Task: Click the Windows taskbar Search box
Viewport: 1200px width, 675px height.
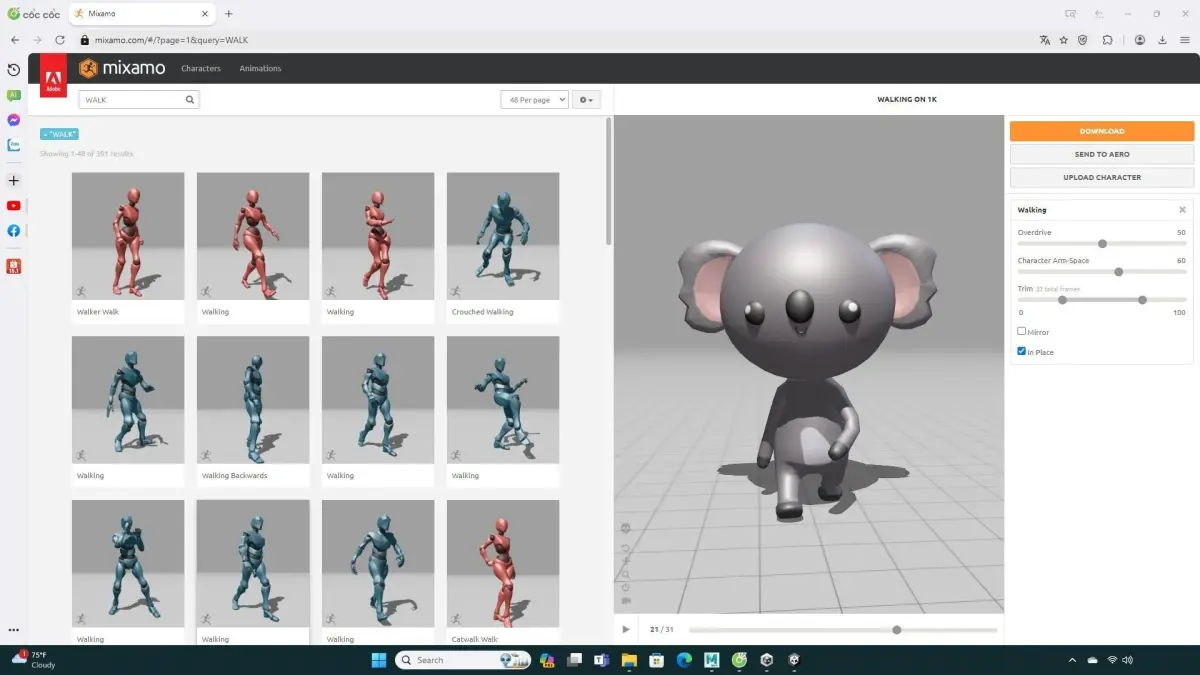Action: point(464,660)
